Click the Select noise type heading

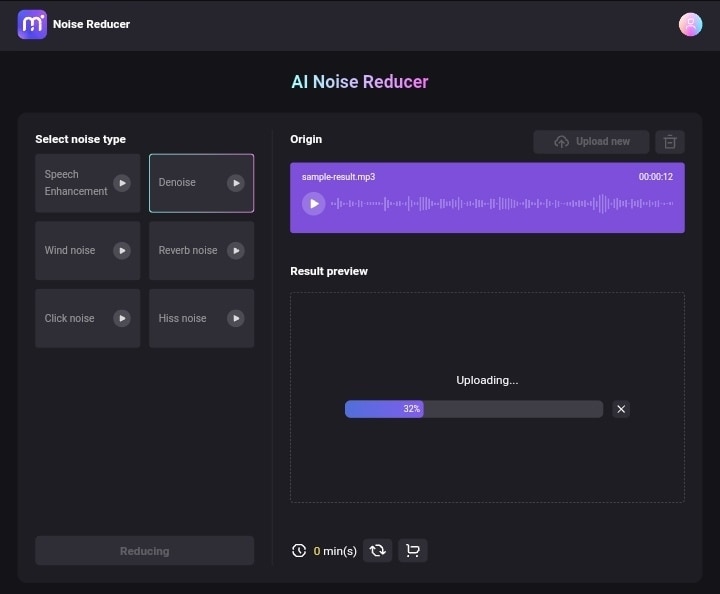(80, 139)
